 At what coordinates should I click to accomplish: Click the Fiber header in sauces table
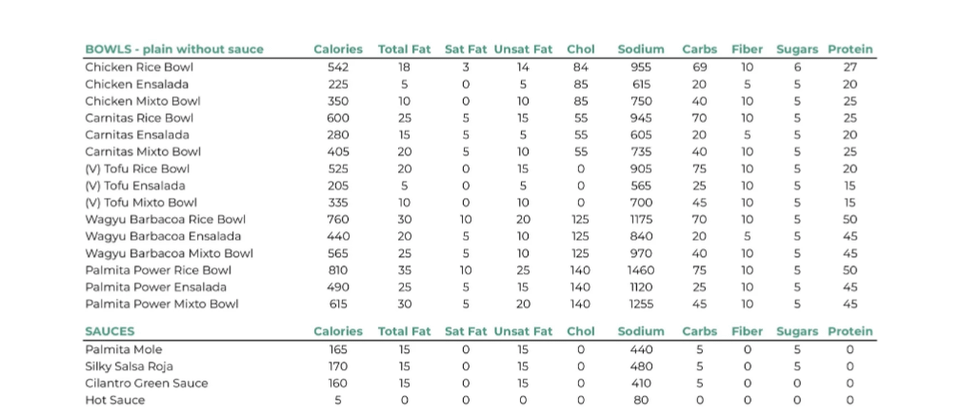747,331
